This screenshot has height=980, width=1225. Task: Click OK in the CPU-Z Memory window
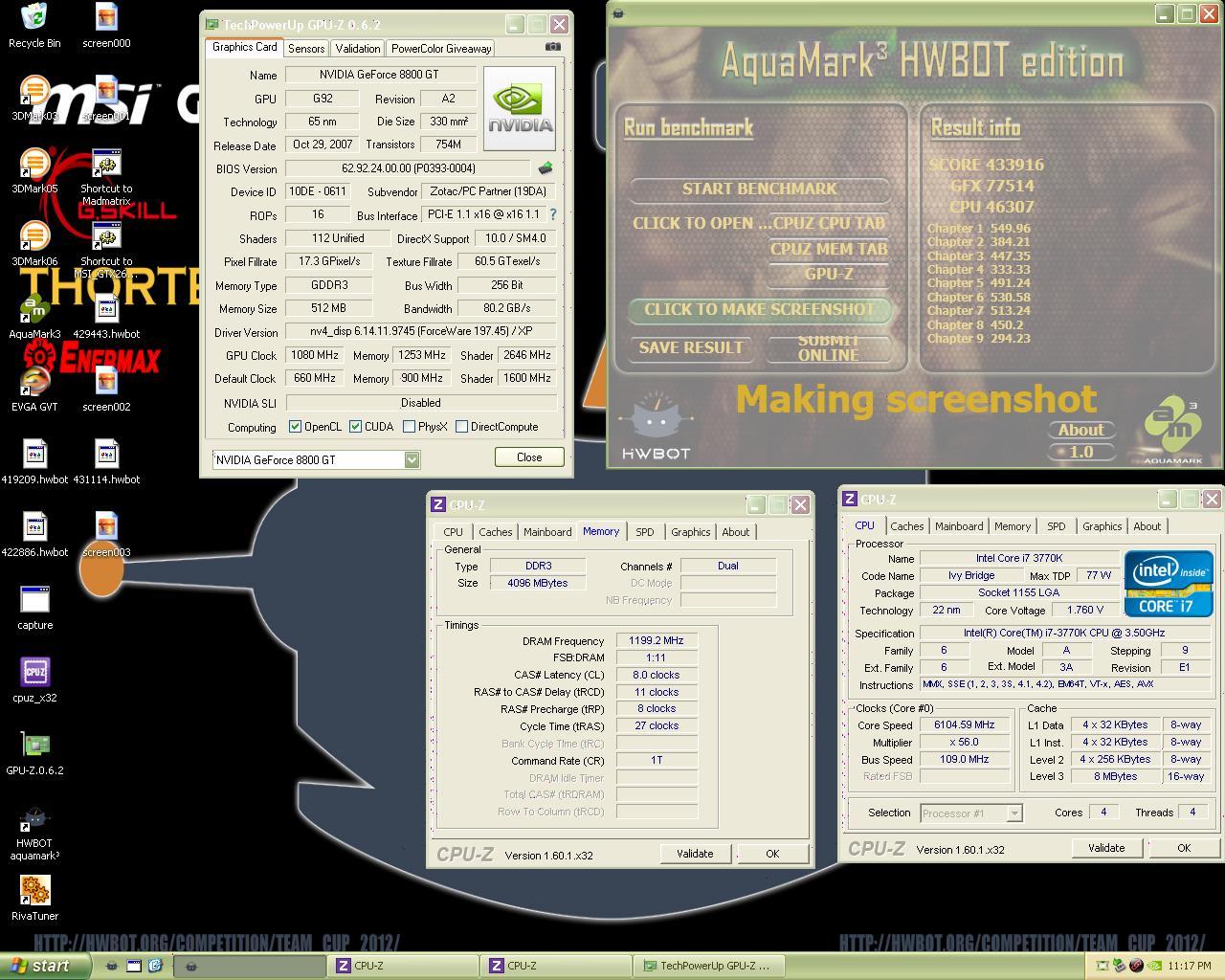point(772,854)
